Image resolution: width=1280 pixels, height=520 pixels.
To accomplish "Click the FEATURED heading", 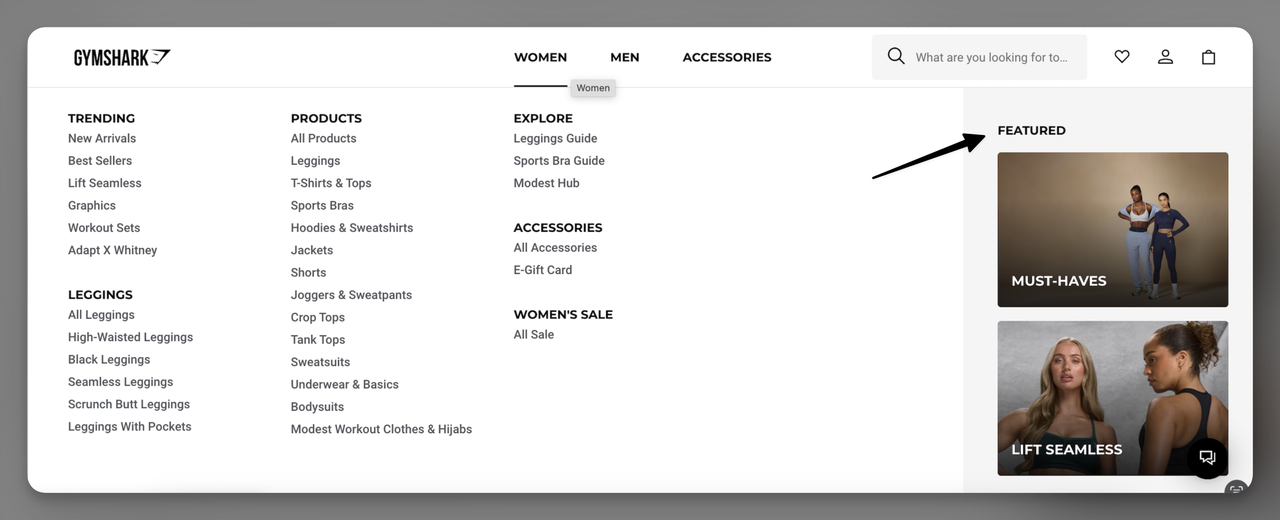I will point(1031,130).
